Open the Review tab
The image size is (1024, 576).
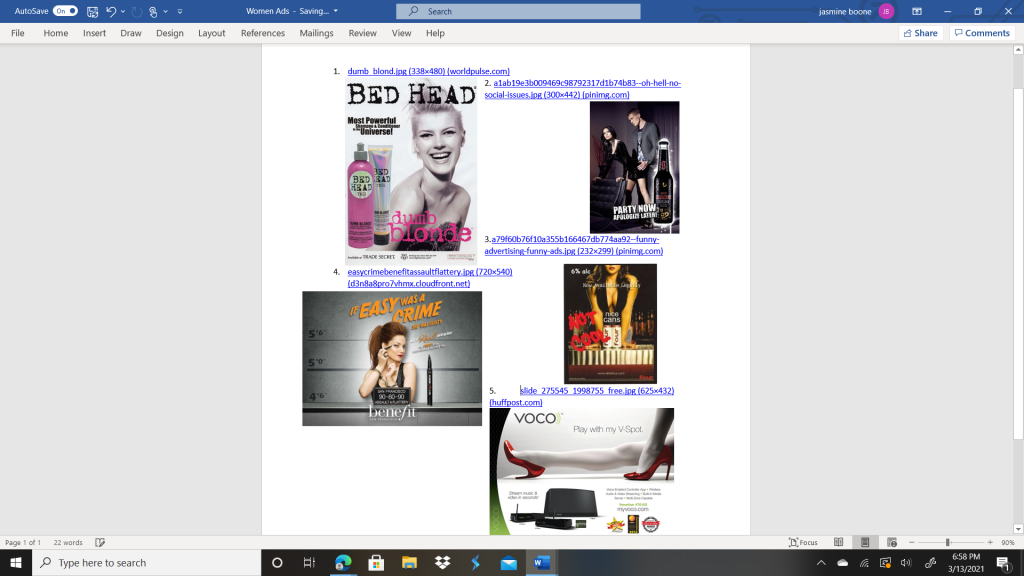[x=362, y=33]
